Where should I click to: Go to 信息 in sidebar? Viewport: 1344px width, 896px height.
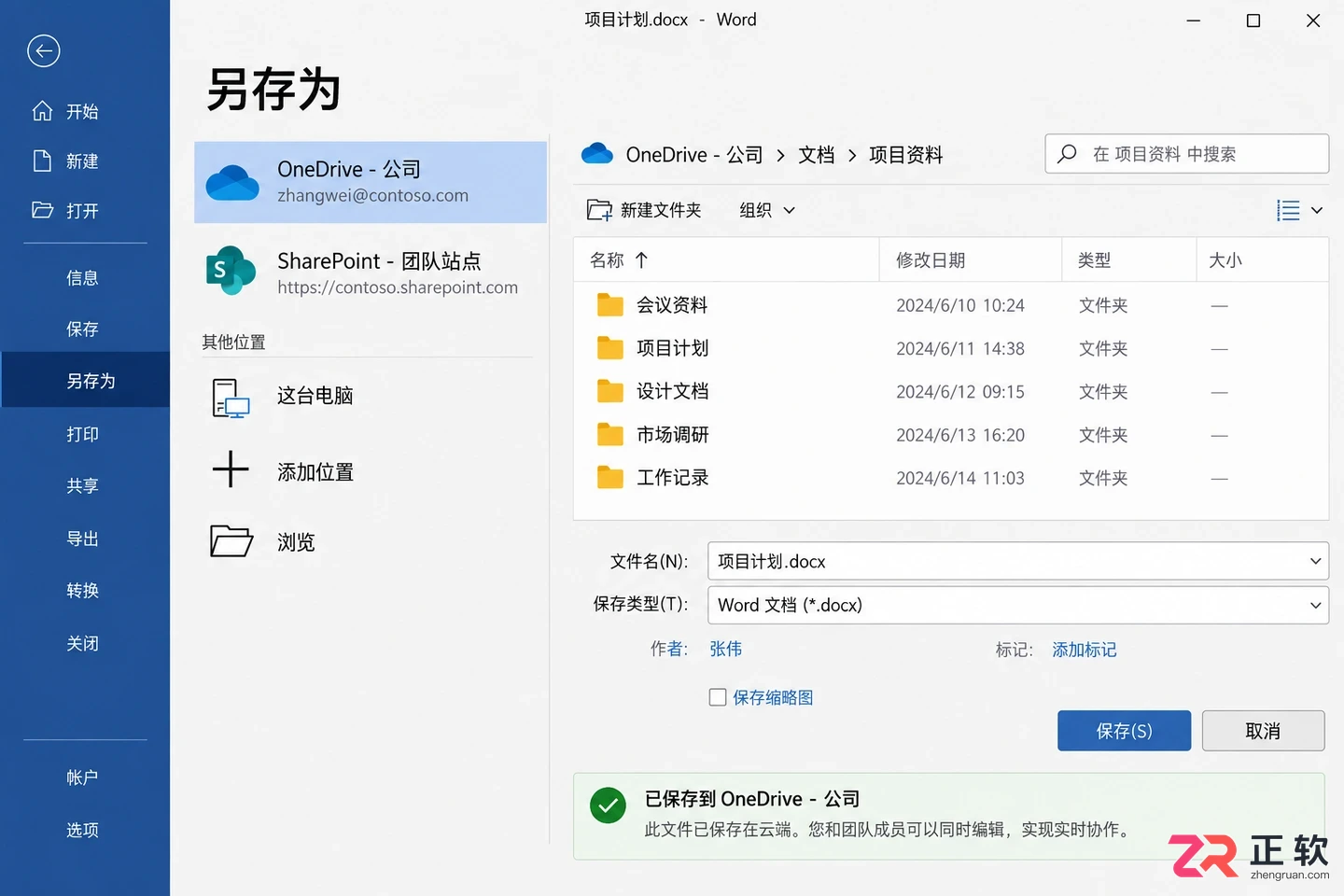82,277
